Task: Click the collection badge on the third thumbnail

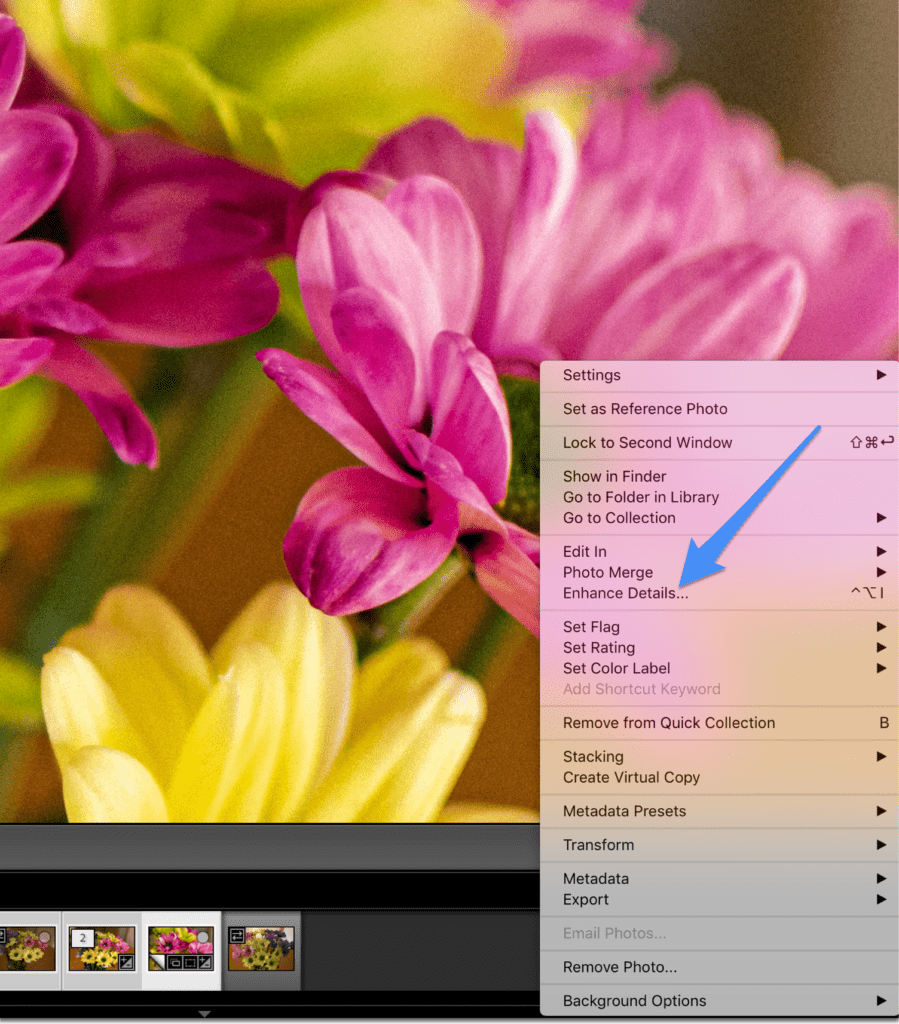Action: click(173, 964)
